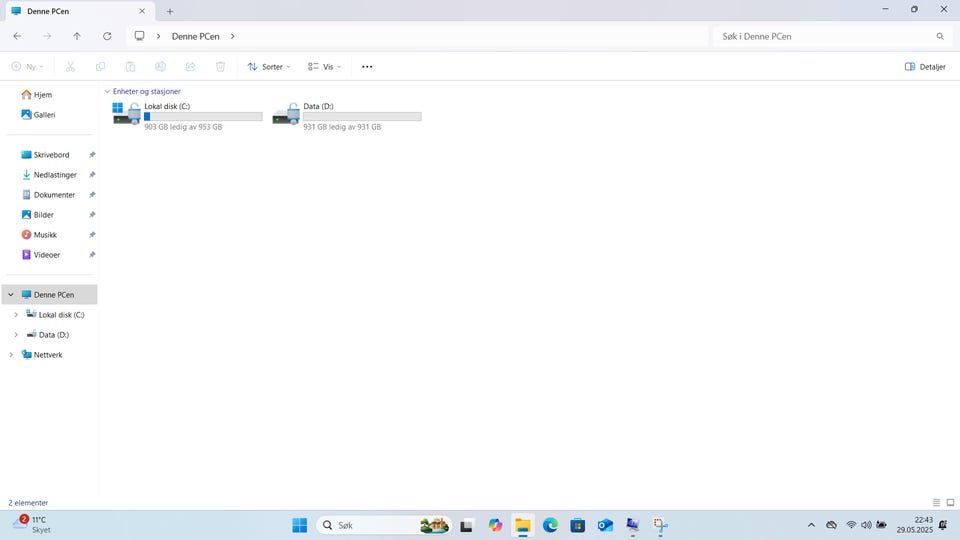
Task: Collapse the Enheter og stasjoner group
Action: click(107, 91)
